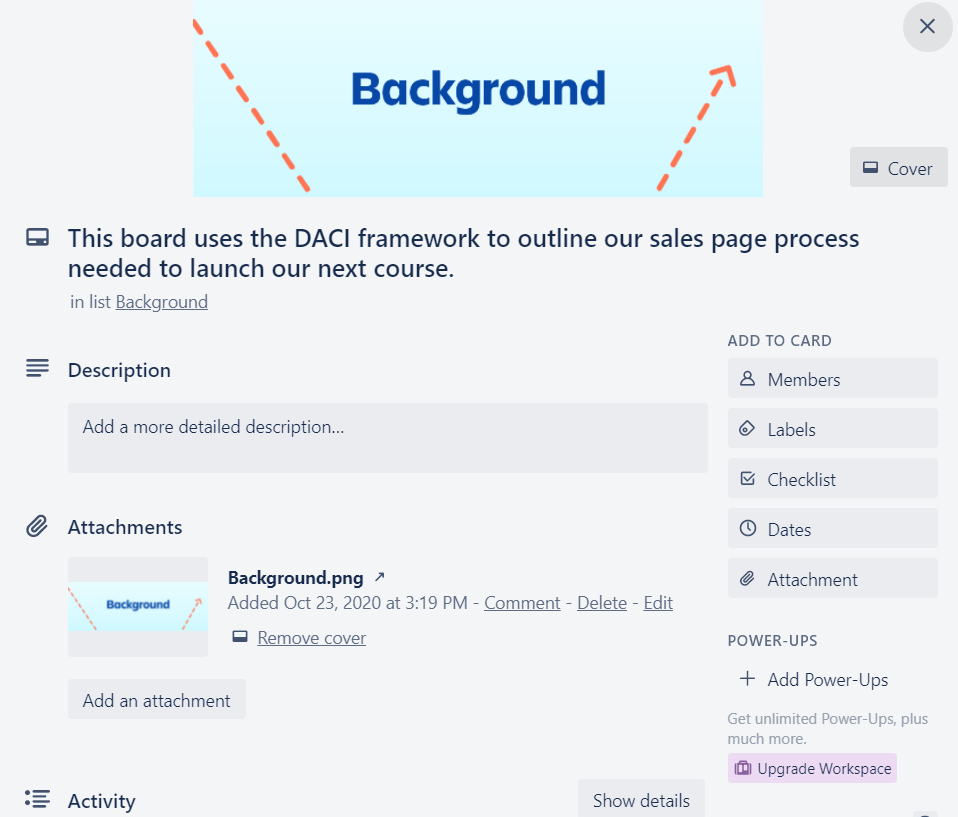Click the Attachments heading
This screenshot has height=817, width=958.
pos(125,527)
